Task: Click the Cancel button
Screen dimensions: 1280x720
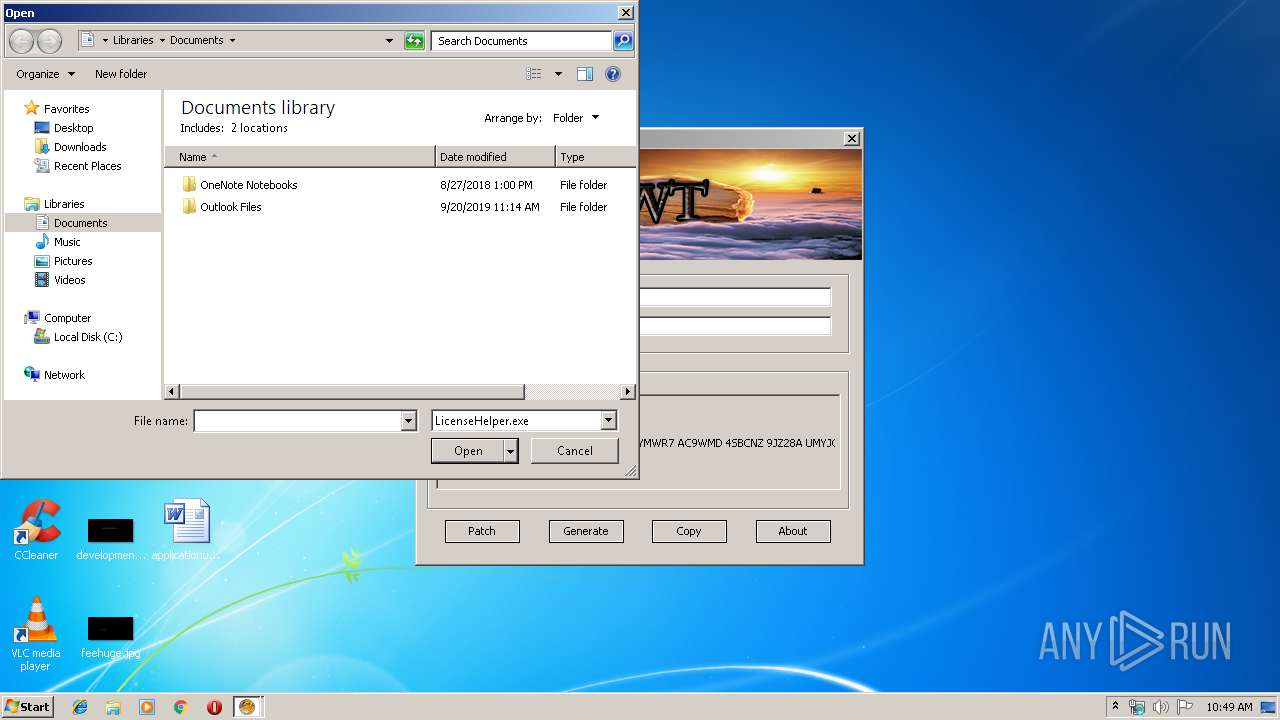Action: [574, 451]
